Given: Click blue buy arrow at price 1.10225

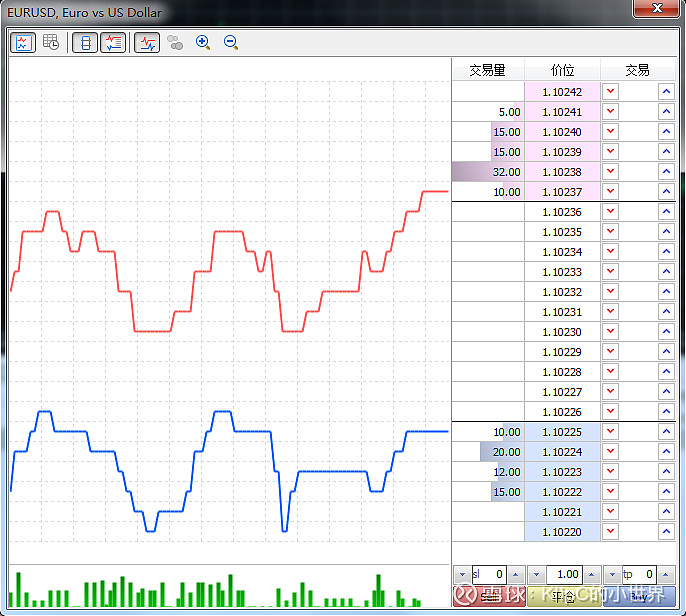Looking at the screenshot, I should (666, 432).
